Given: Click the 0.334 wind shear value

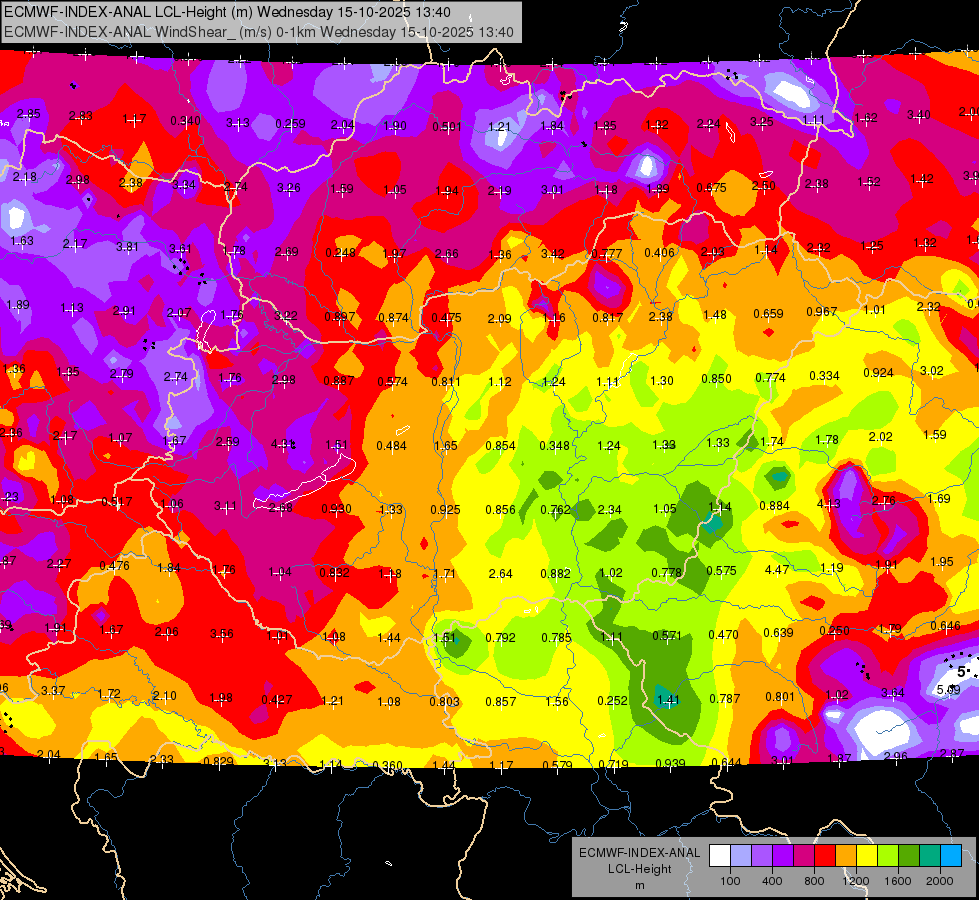Looking at the screenshot, I should pyautogui.click(x=824, y=375).
